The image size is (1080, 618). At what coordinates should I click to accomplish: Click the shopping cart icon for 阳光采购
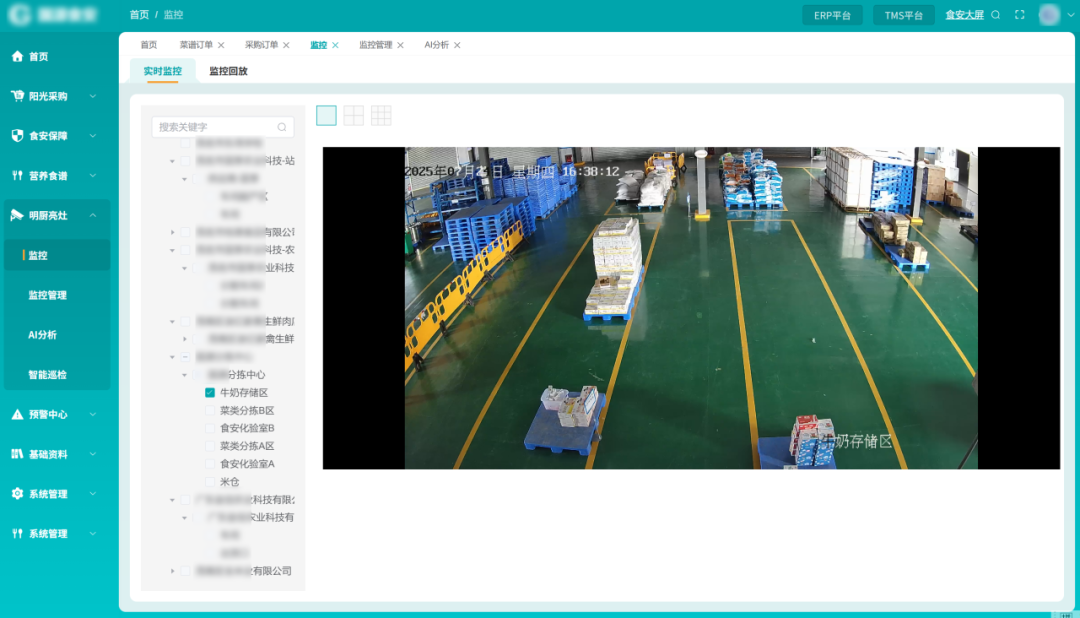click(x=17, y=96)
